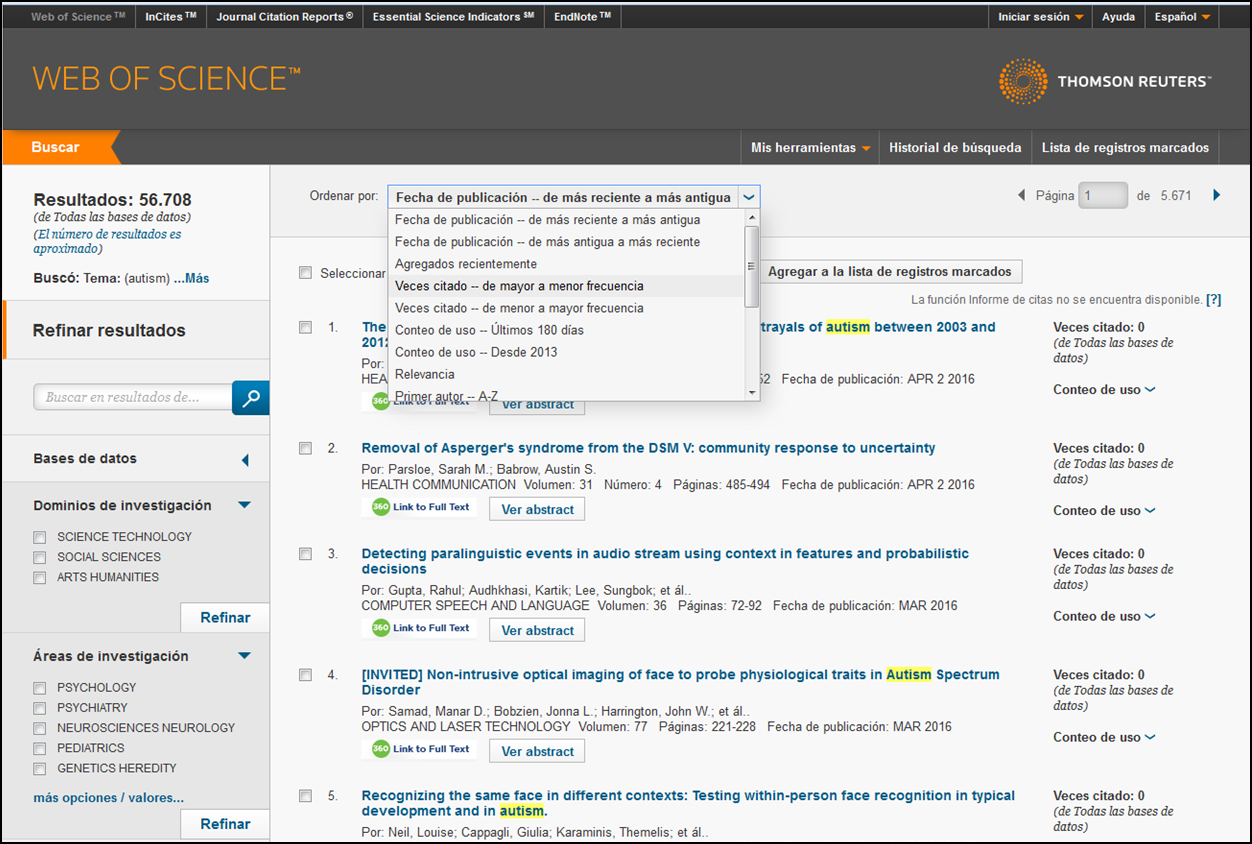Open Mis herramientas dropdown

[810, 148]
